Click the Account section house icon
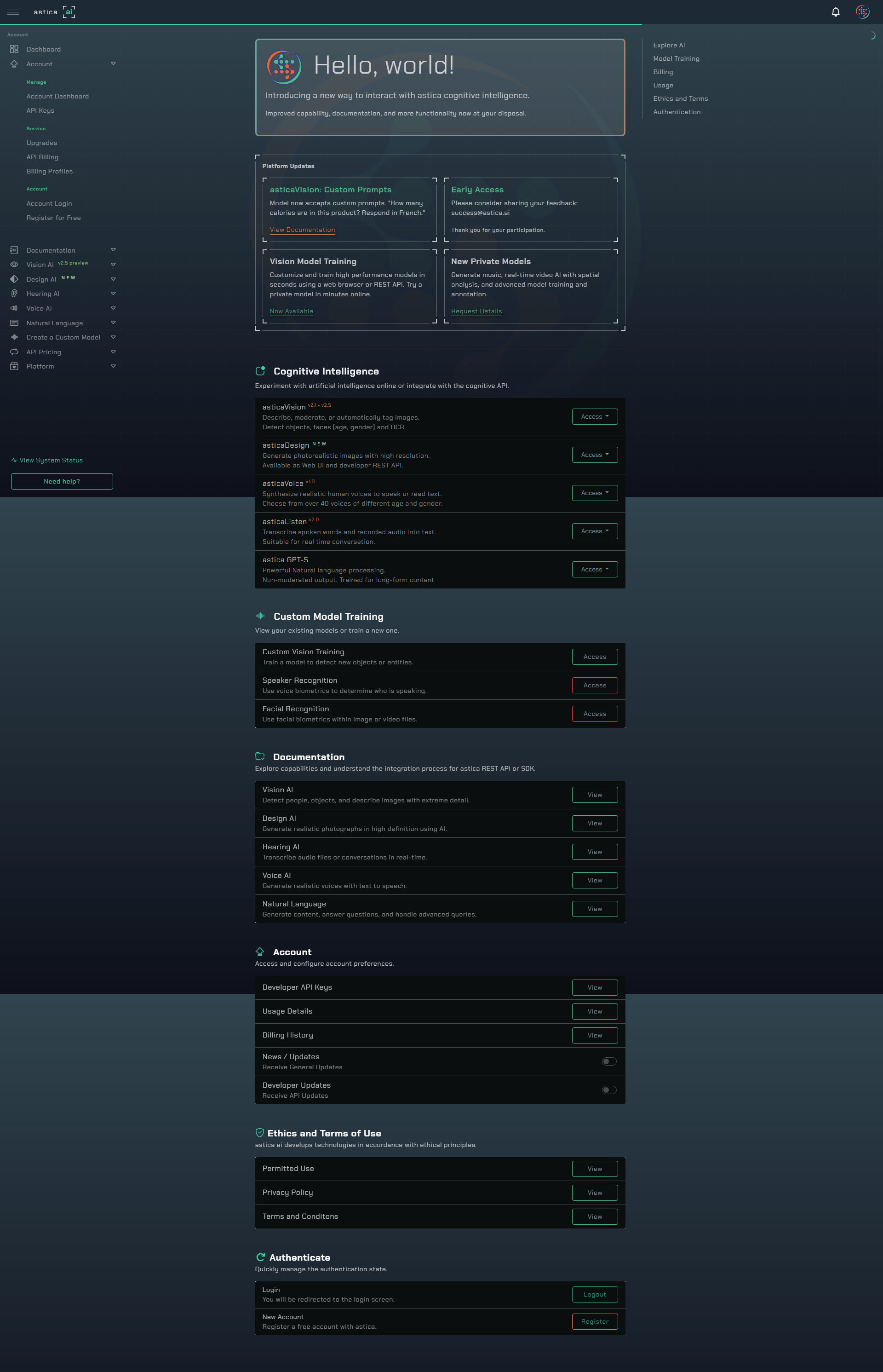 pyautogui.click(x=260, y=951)
